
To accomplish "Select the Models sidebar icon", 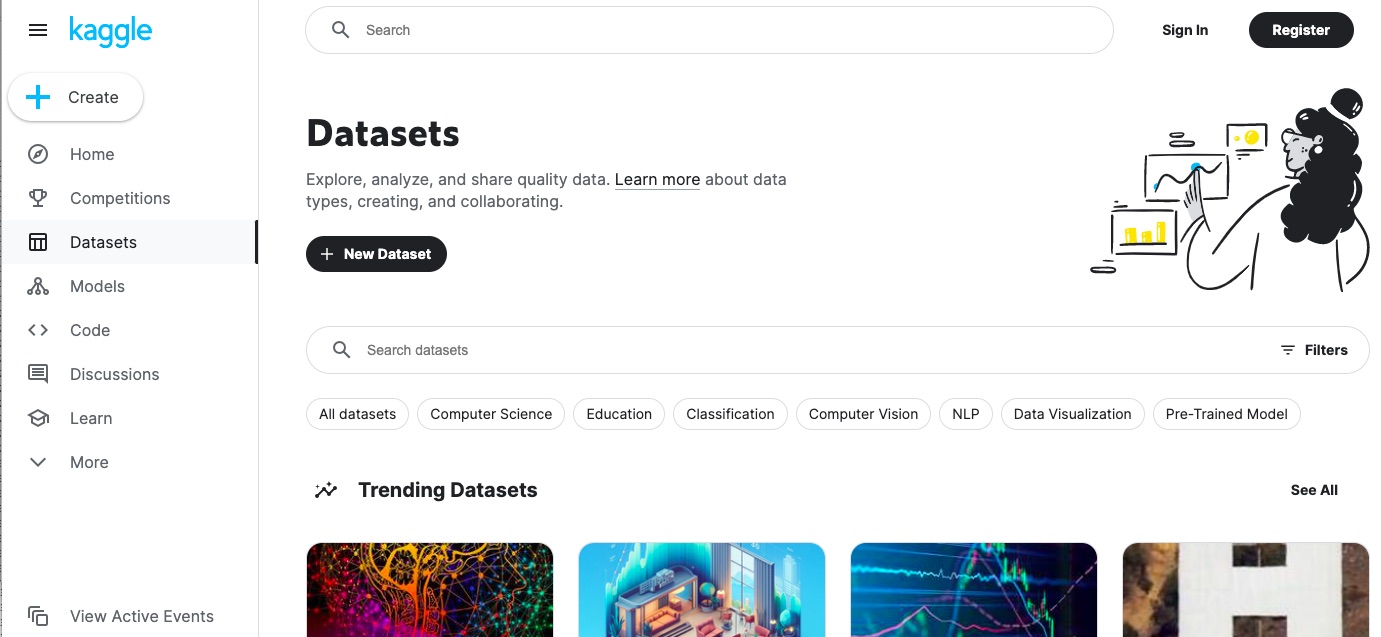I will [37, 286].
